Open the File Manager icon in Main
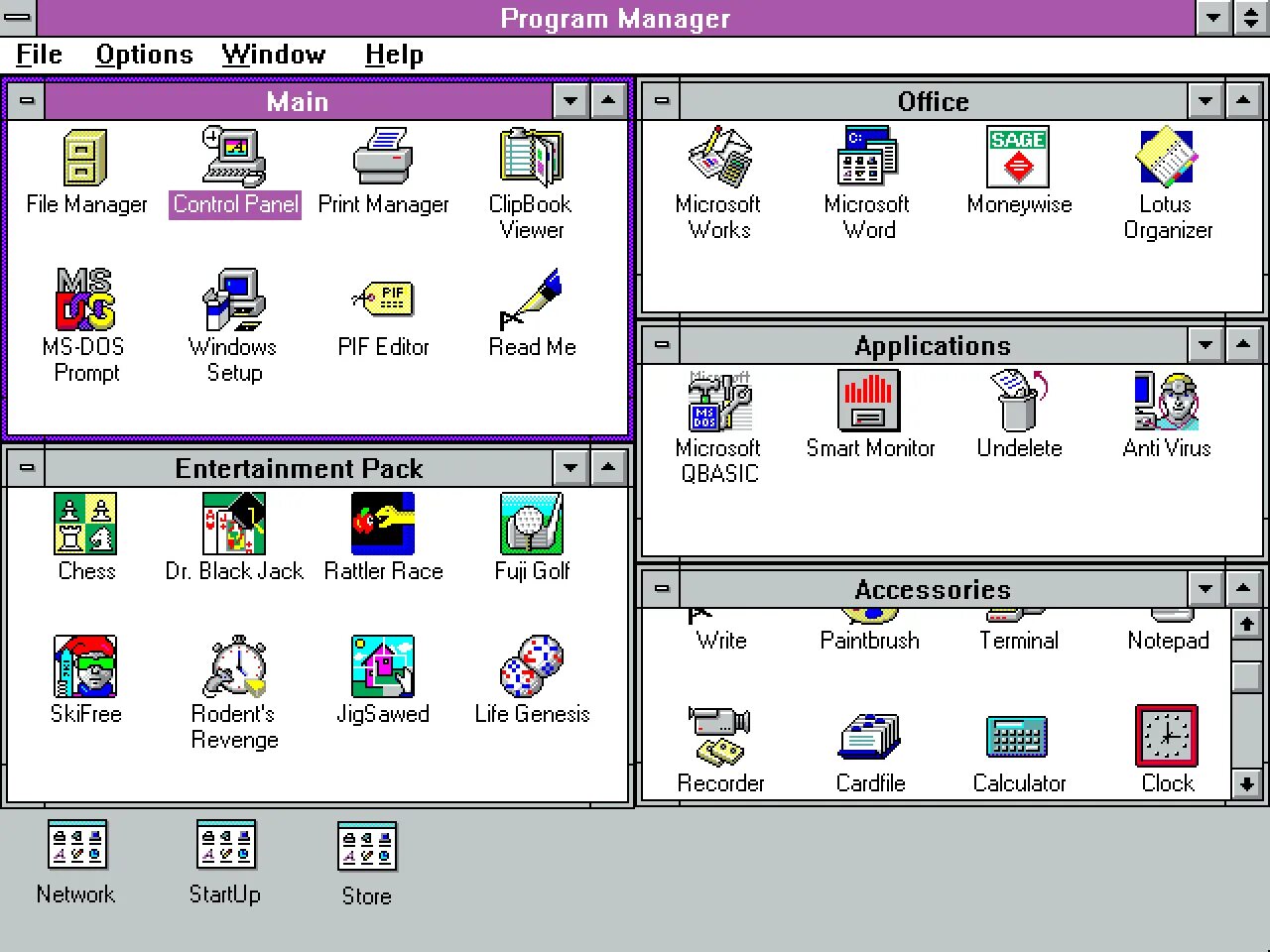The width and height of the screenshot is (1270, 952). click(x=85, y=158)
